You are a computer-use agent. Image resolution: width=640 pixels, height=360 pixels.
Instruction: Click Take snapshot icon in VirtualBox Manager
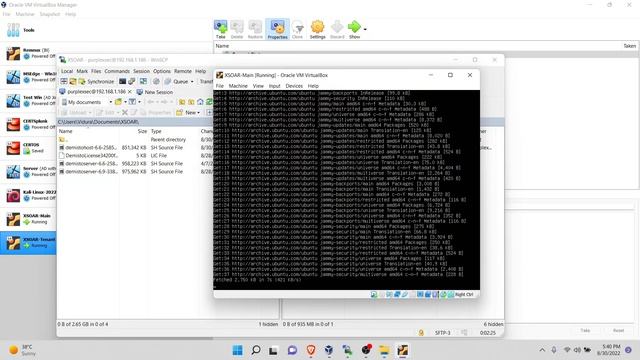click(x=220, y=29)
